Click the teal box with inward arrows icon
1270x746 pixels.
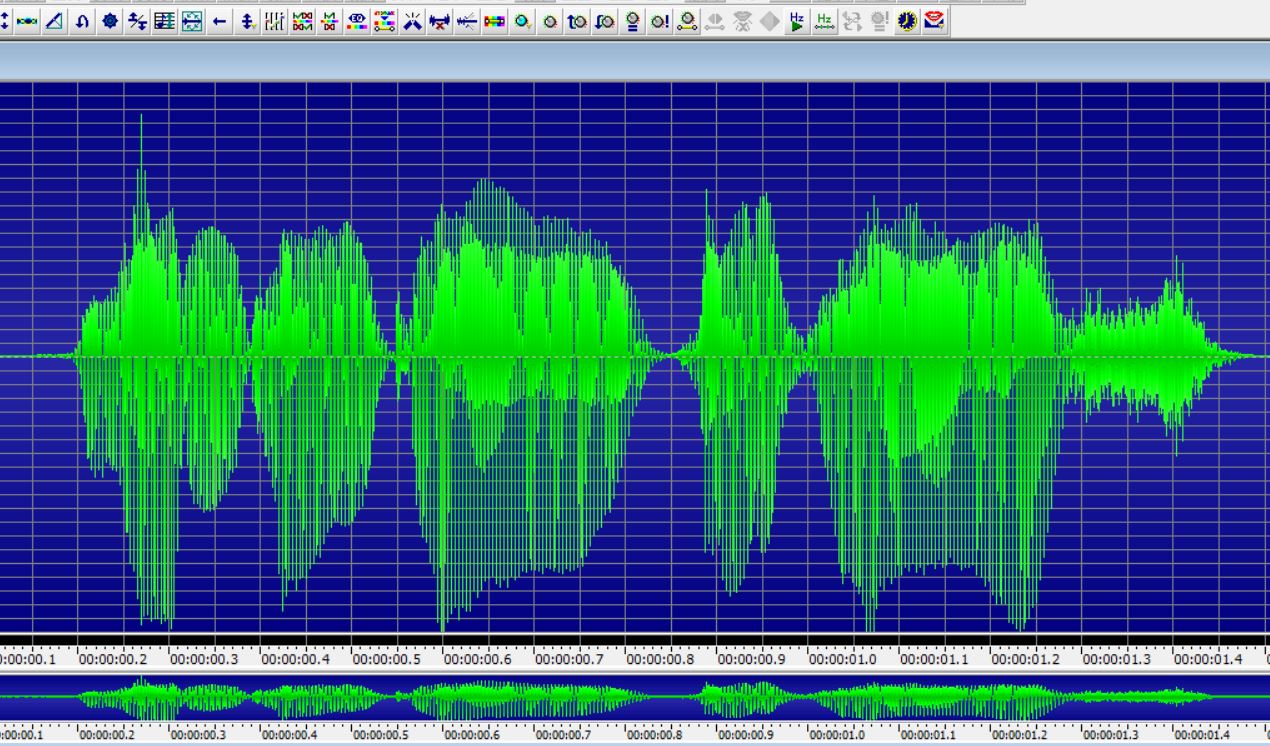click(192, 21)
